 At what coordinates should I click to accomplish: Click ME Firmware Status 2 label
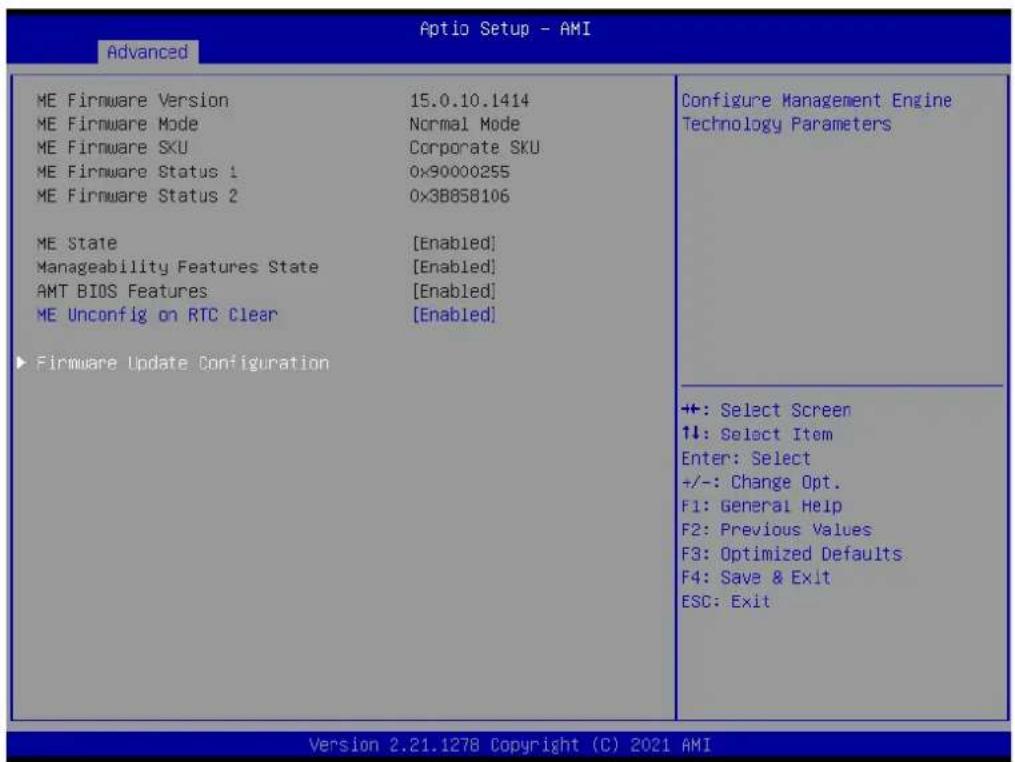tap(137, 196)
